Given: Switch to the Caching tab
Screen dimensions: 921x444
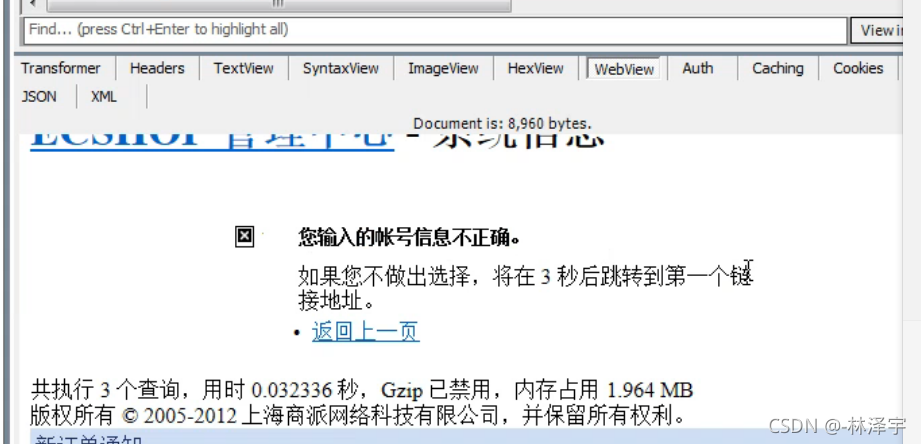Looking at the screenshot, I should (x=778, y=69).
